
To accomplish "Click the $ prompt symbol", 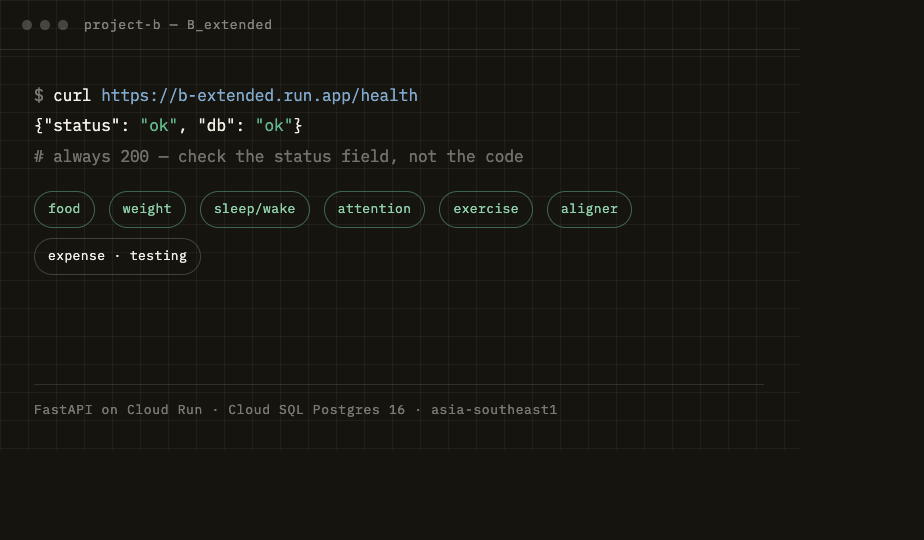I will (39, 96).
